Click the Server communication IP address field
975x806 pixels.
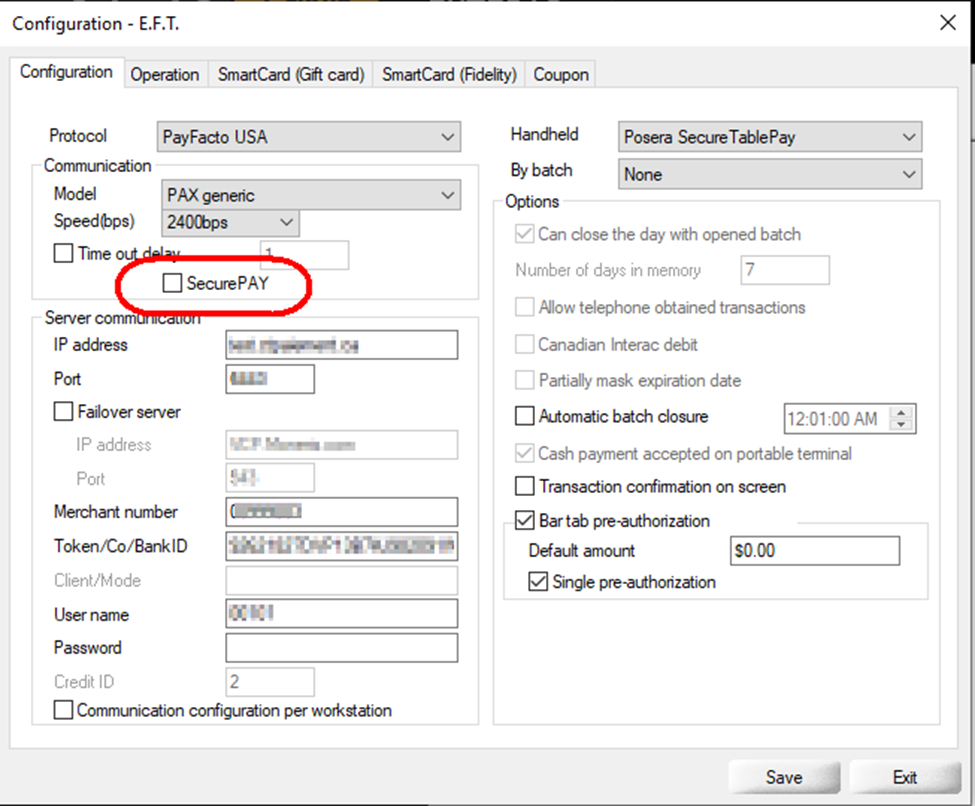[342, 345]
